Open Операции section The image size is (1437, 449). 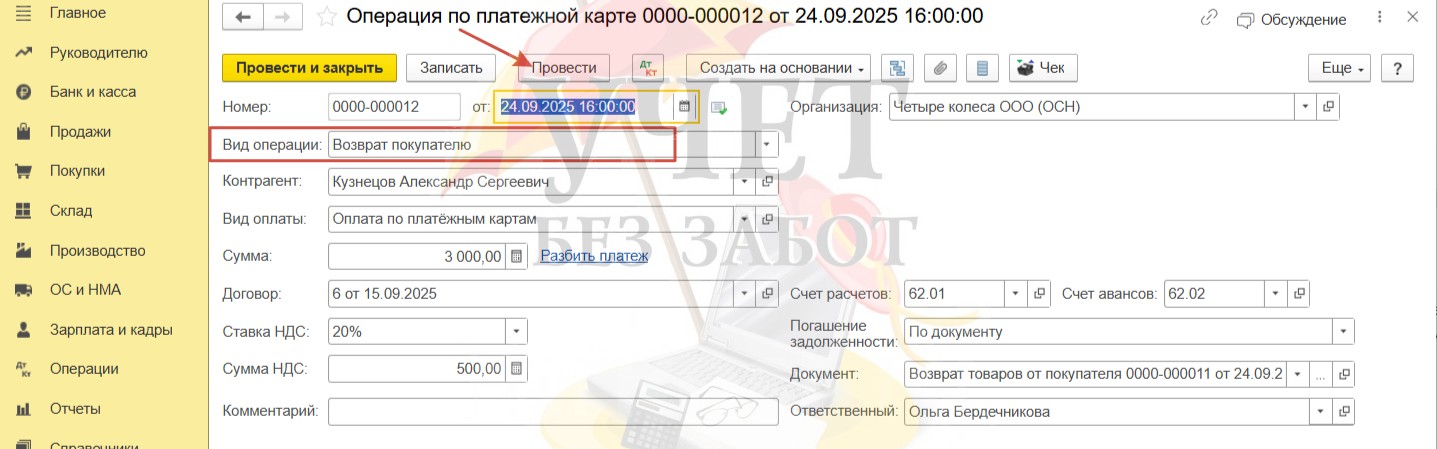(84, 369)
